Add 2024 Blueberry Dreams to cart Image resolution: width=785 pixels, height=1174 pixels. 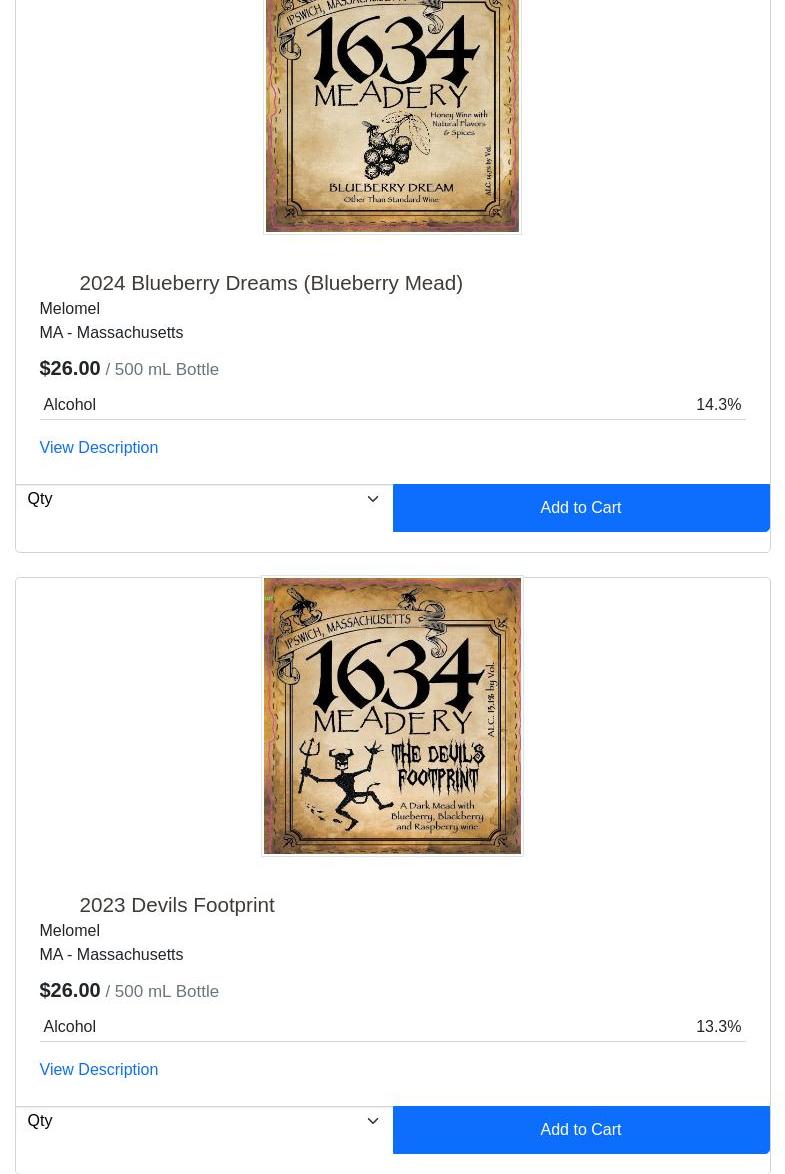point(581,508)
